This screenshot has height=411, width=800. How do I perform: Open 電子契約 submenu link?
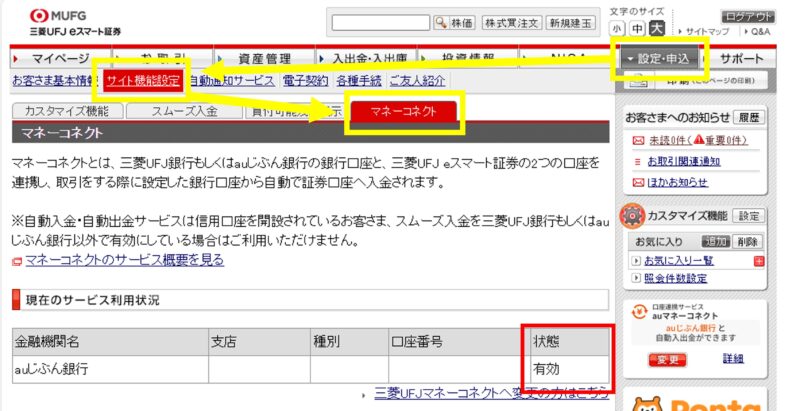(306, 81)
